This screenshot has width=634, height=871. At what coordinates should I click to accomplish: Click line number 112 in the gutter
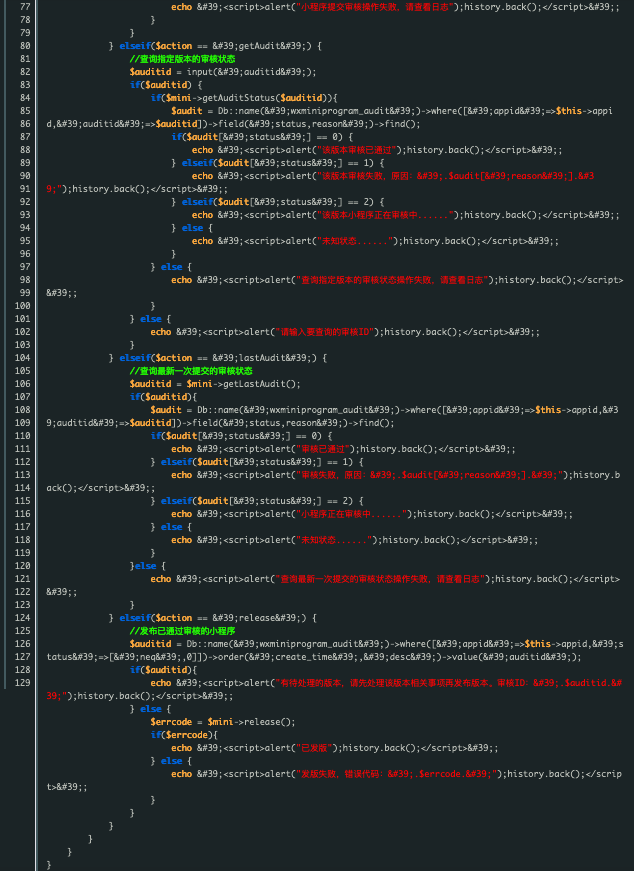[x=23, y=462]
